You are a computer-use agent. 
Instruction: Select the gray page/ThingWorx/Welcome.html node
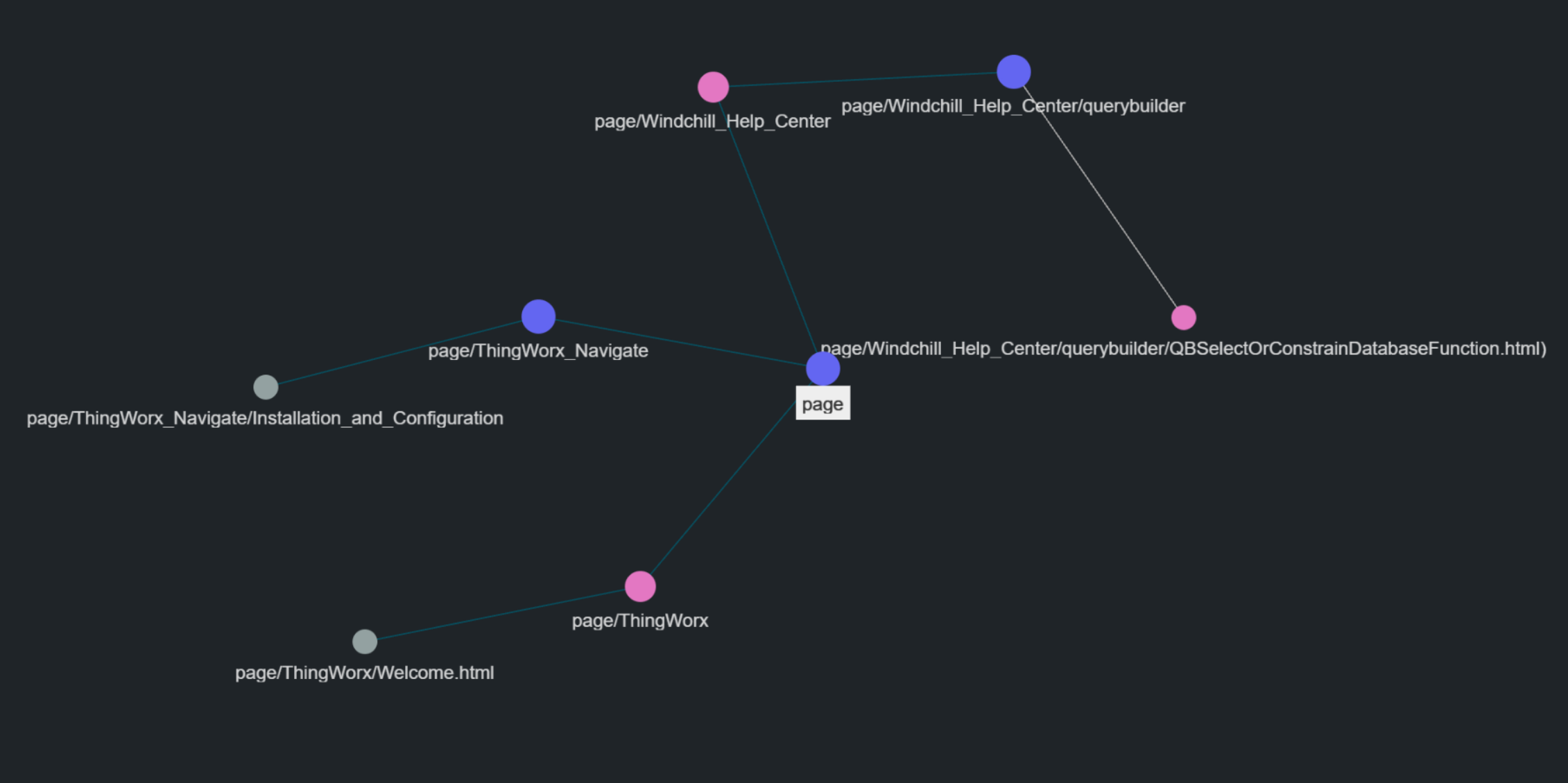pos(365,642)
